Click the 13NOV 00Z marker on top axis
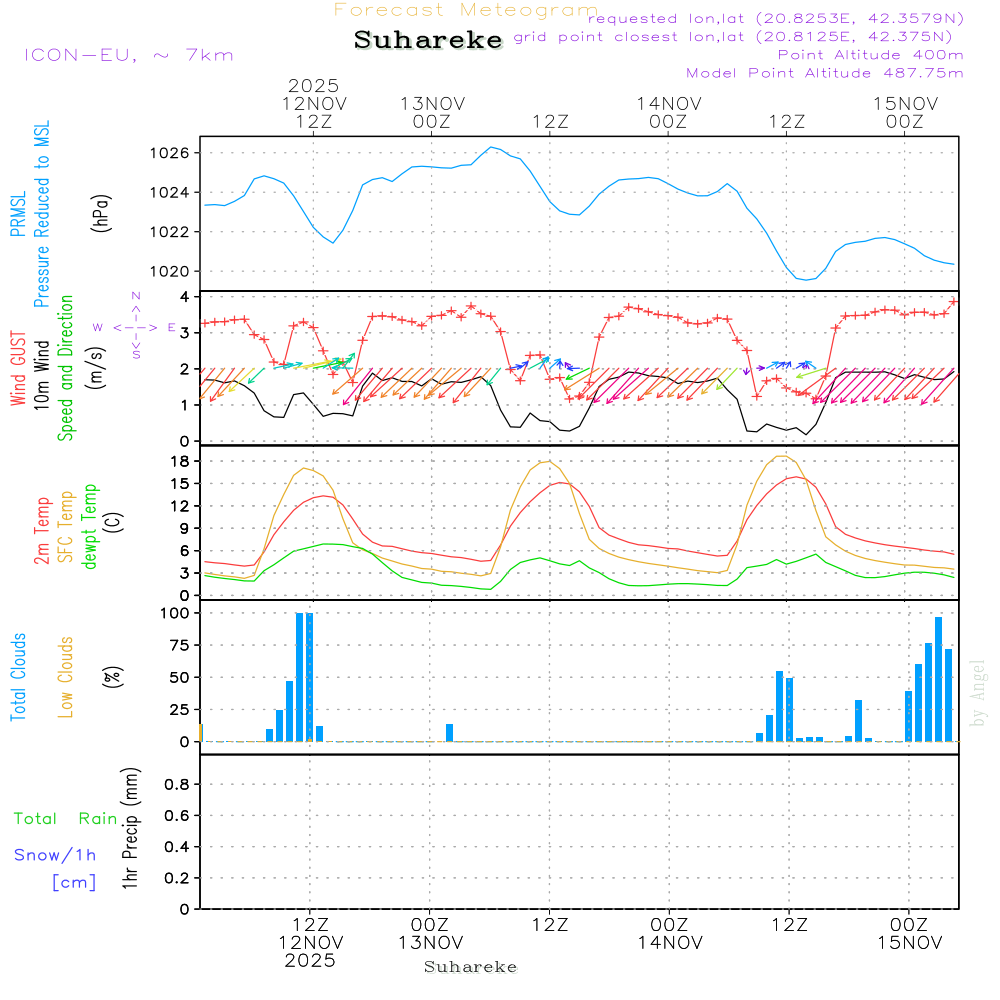 (432, 112)
